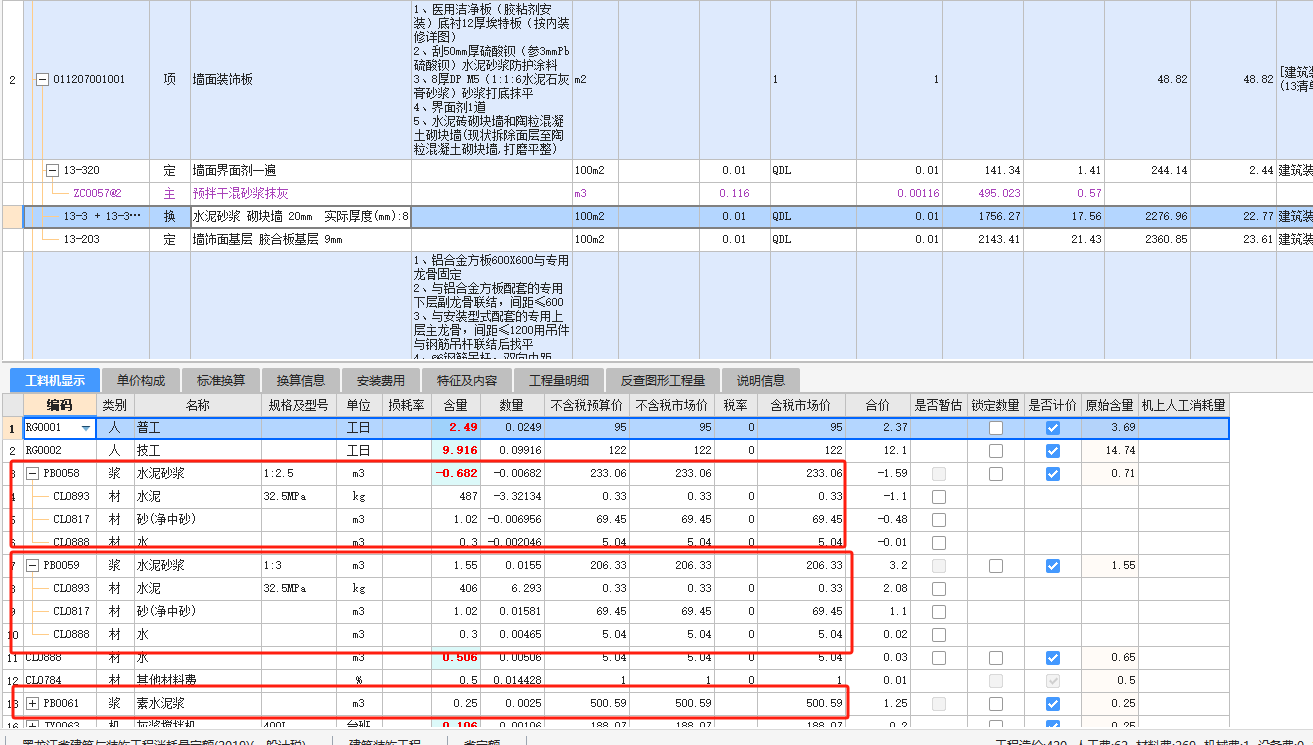Open the 单价构成 tab
The image size is (1313, 745).
tap(140, 380)
